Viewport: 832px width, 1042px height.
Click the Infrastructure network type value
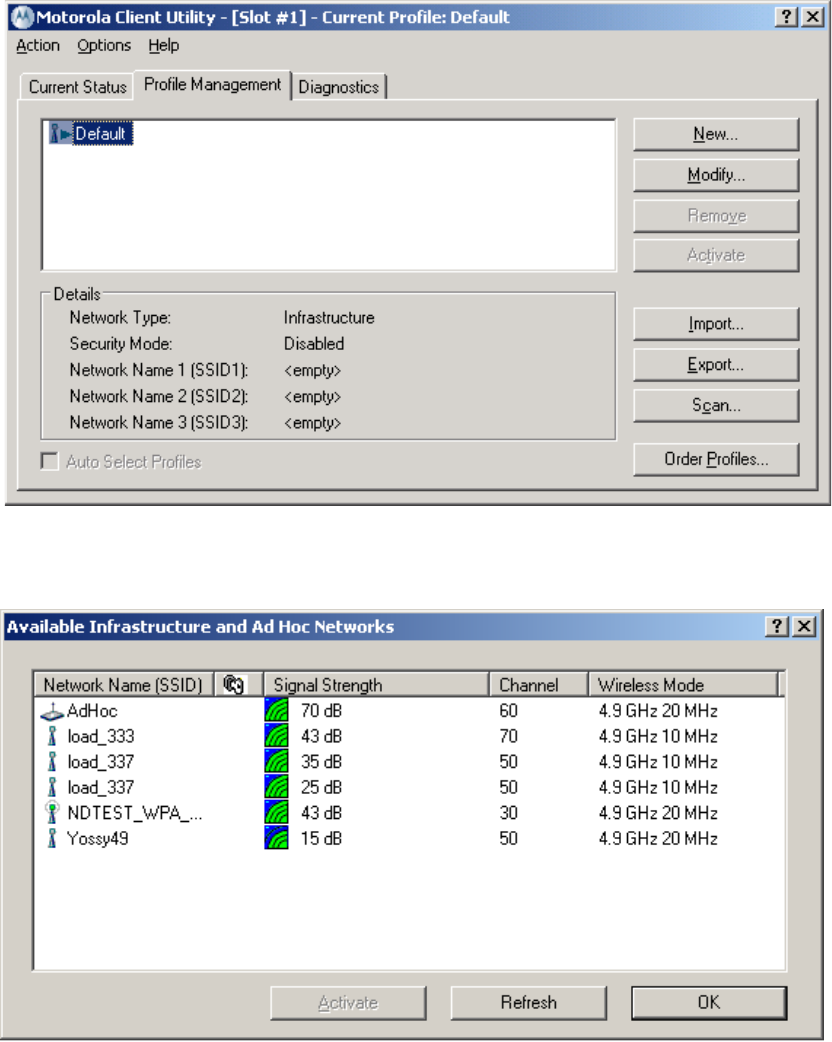(x=329, y=318)
